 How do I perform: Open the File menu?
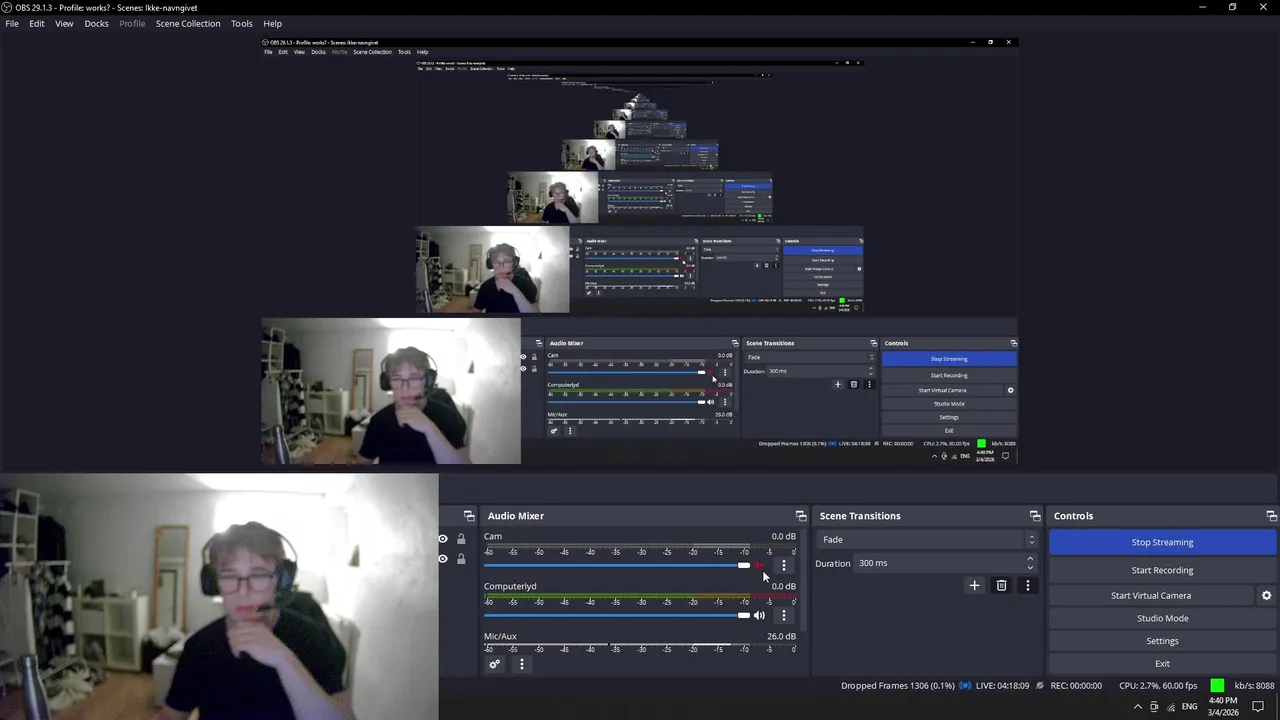[12, 23]
